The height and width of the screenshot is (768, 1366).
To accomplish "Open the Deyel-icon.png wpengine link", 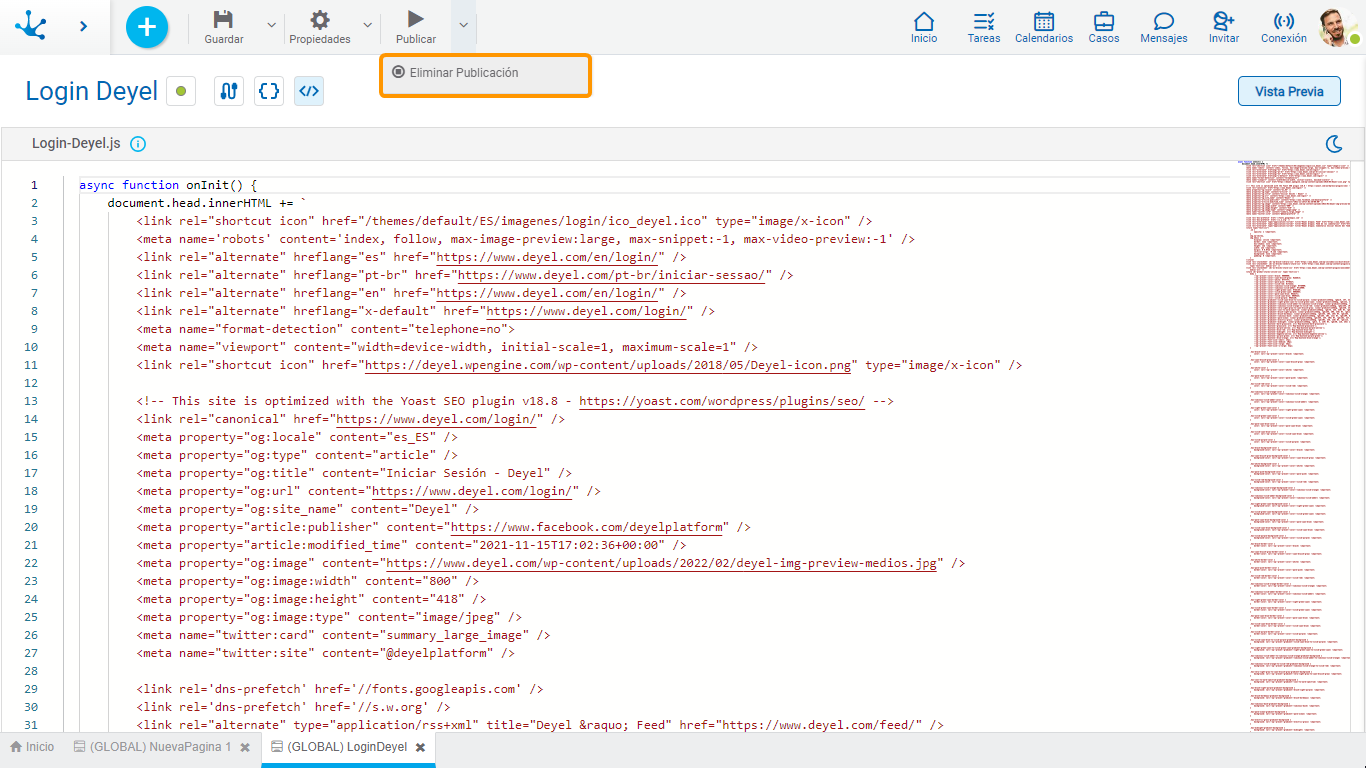I will click(608, 365).
